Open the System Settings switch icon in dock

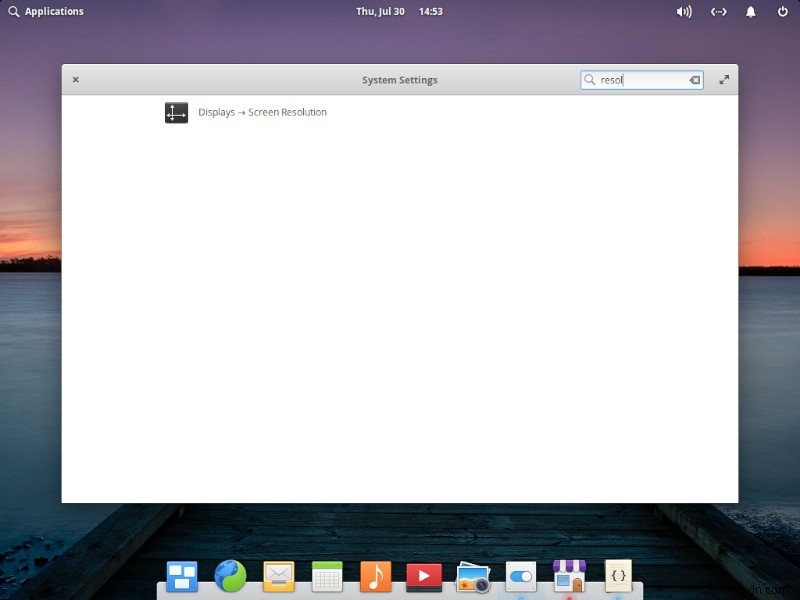pos(520,576)
